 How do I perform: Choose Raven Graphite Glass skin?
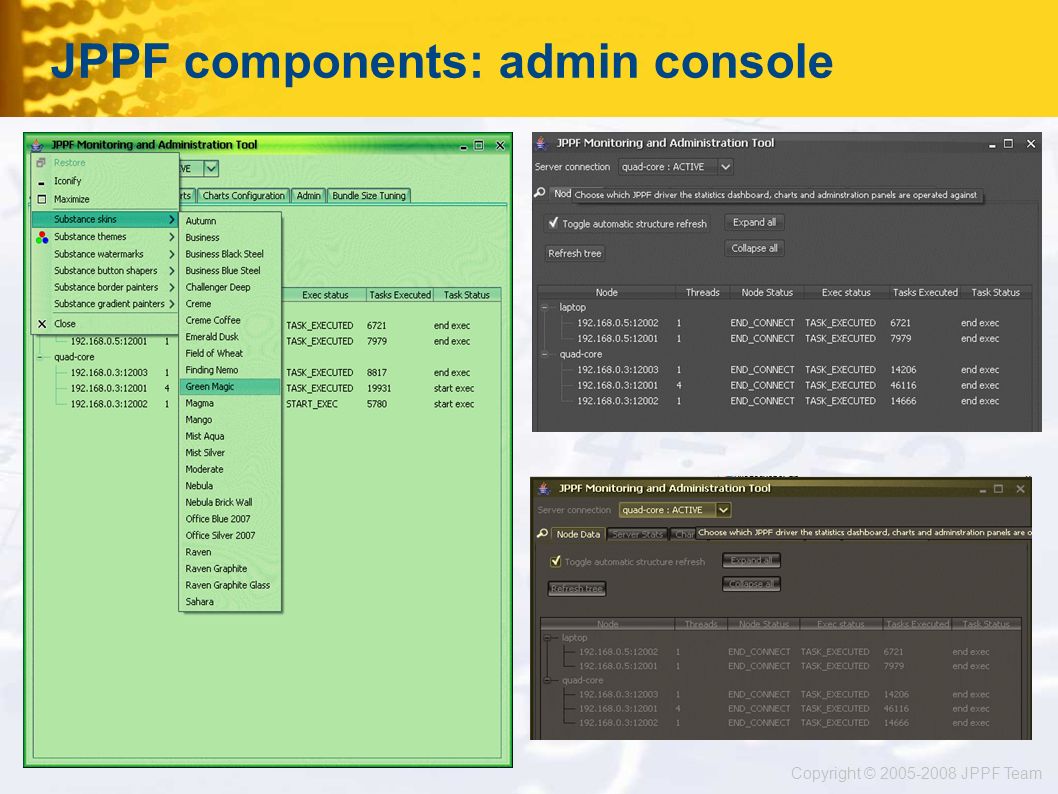(230, 585)
